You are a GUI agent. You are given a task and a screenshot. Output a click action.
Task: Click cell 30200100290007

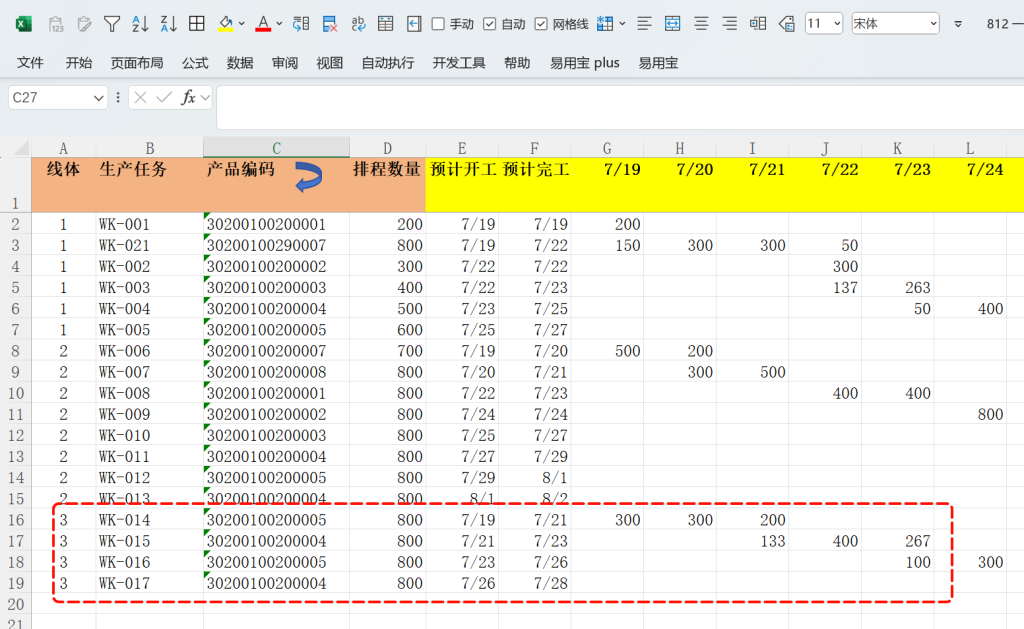tap(276, 246)
